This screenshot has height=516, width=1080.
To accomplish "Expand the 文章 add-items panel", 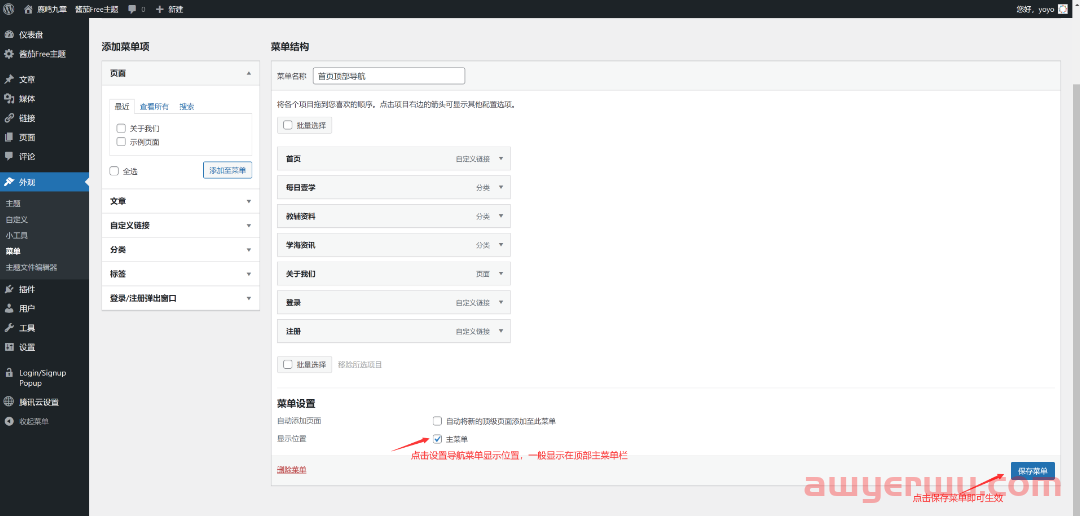I will [249, 201].
